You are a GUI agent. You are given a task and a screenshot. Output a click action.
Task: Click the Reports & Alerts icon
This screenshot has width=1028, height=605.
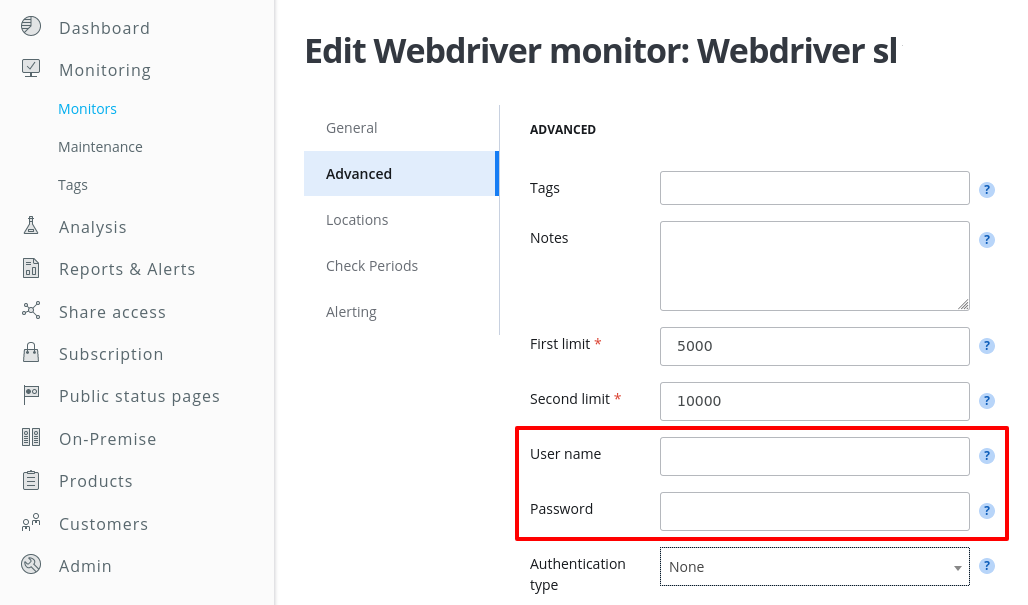(x=31, y=268)
